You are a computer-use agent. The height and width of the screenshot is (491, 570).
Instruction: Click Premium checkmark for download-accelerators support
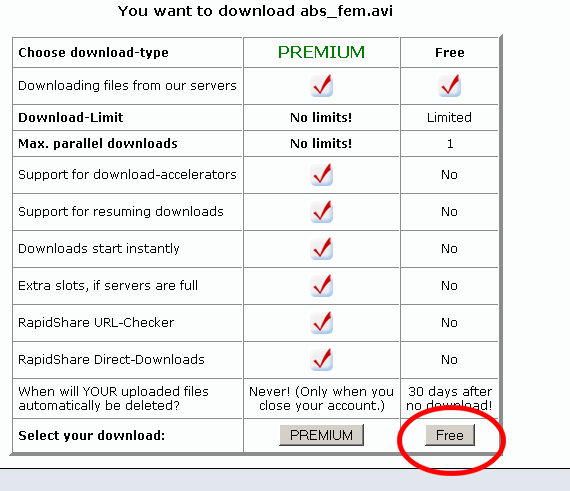point(321,174)
